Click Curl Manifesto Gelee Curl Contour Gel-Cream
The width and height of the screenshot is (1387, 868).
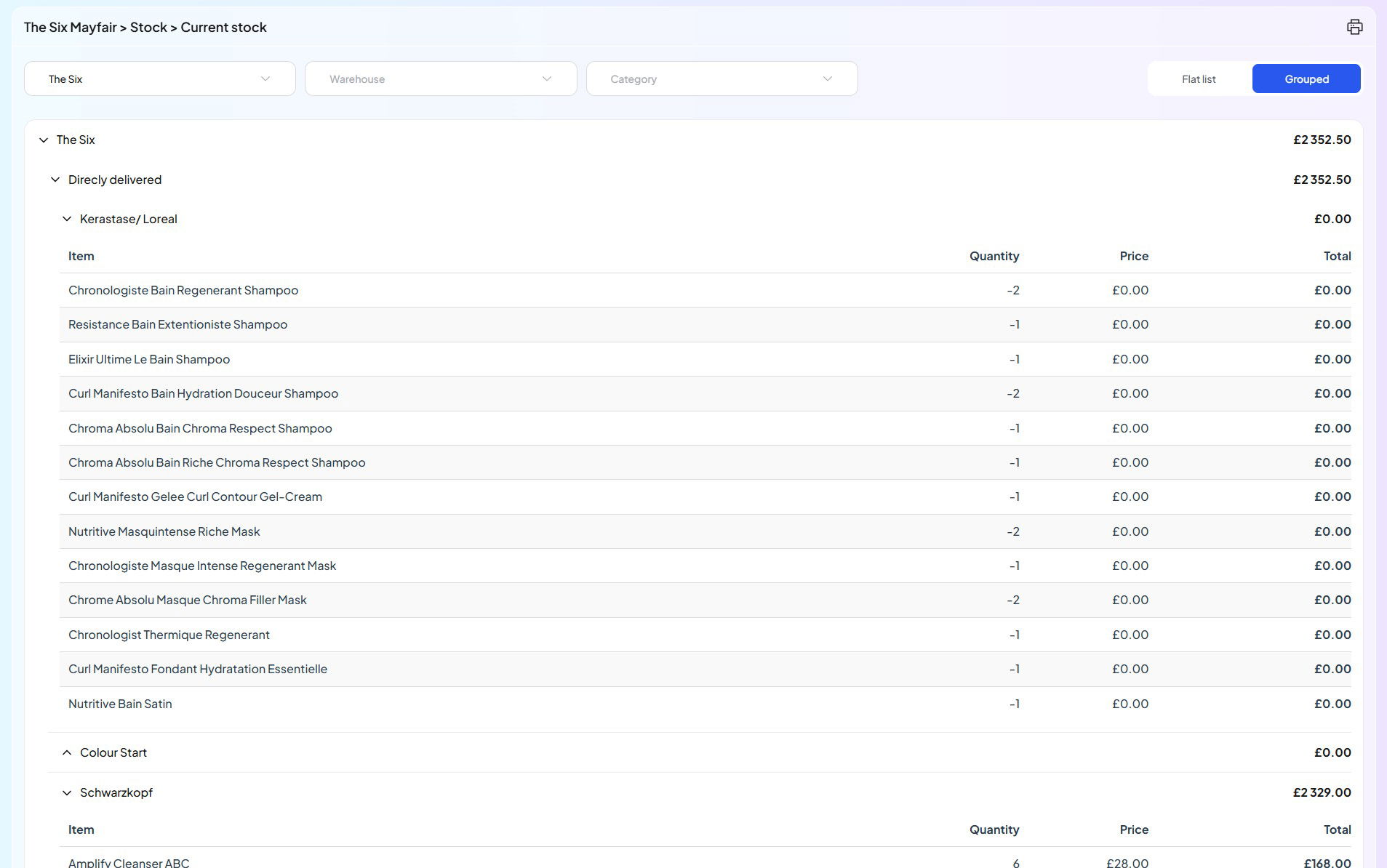(195, 497)
